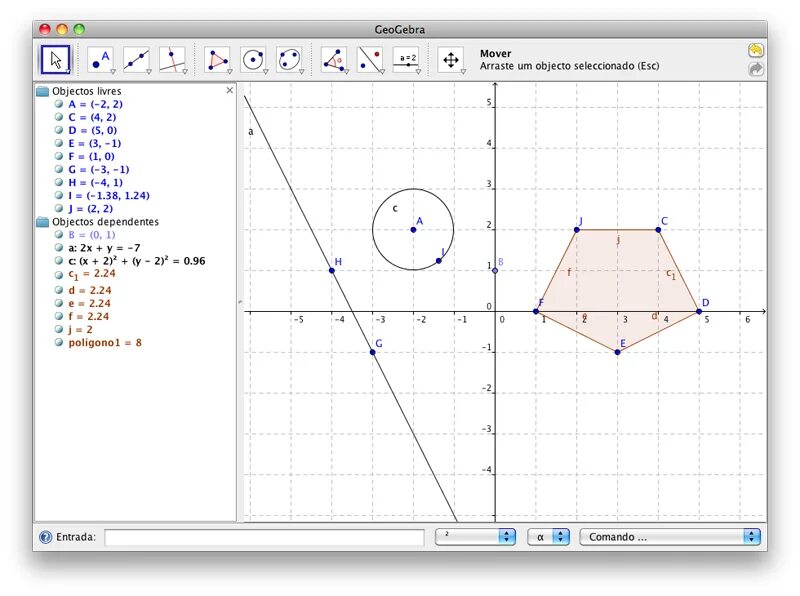The width and height of the screenshot is (800, 596).
Task: Select the New Point tool
Action: click(100, 60)
